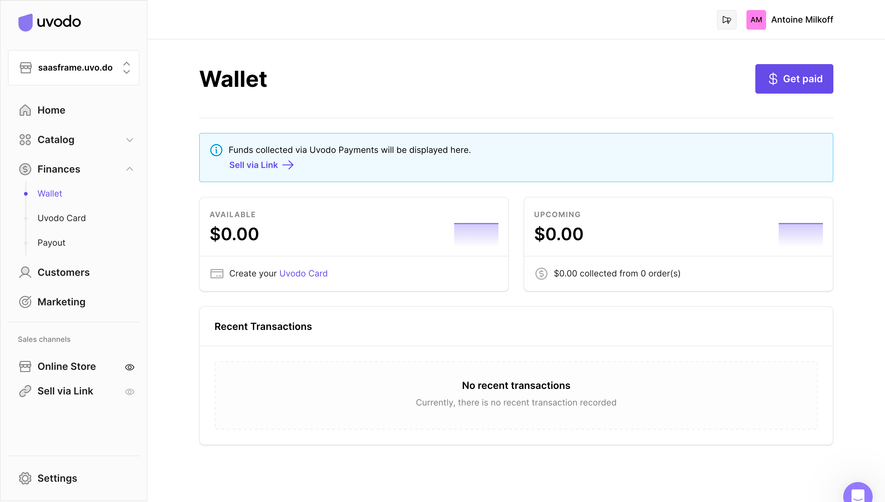Image resolution: width=885 pixels, height=502 pixels.
Task: Click the Settings gear icon
Action: (x=25, y=478)
